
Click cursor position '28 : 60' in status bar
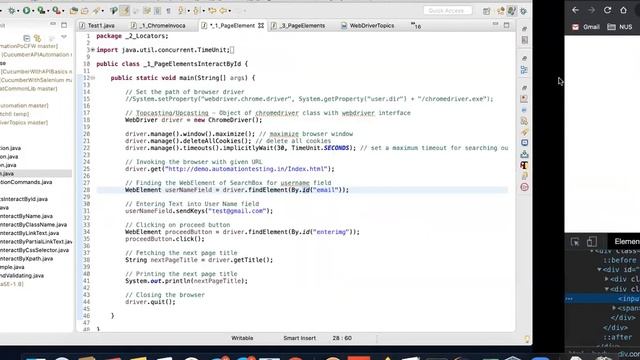342,338
